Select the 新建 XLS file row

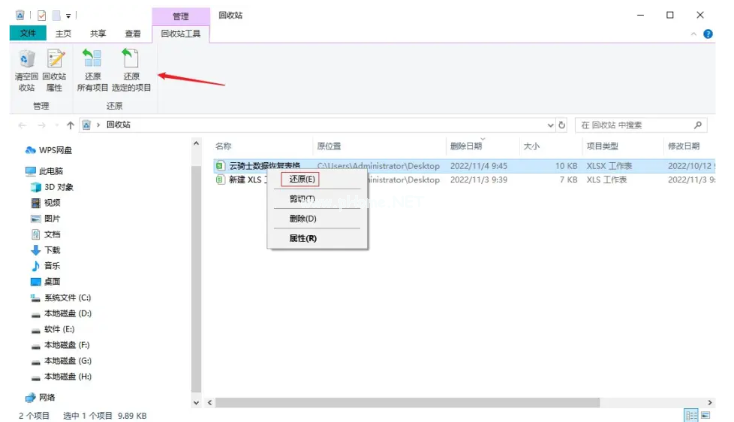464,180
